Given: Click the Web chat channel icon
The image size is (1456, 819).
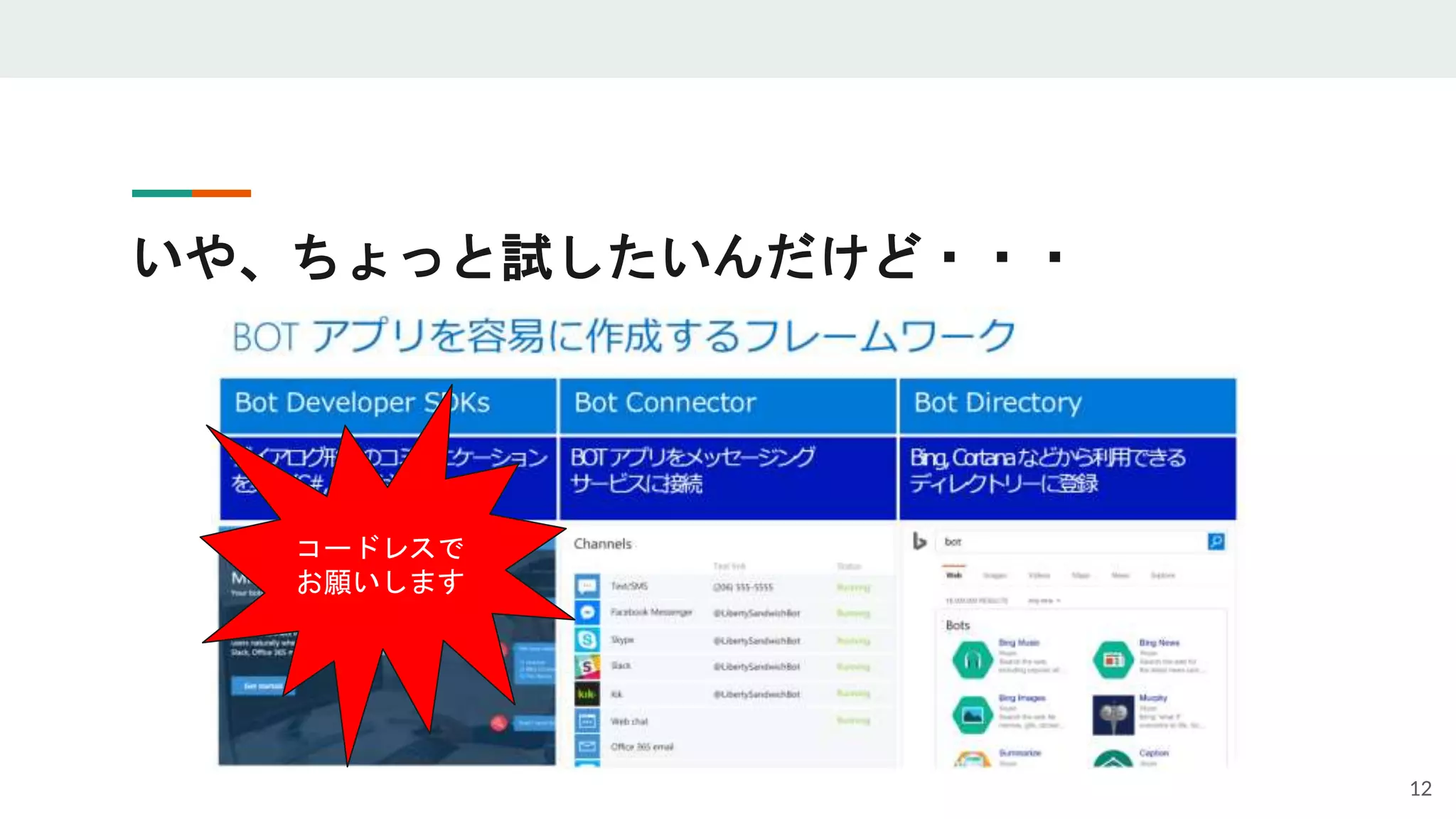Looking at the screenshot, I should pyautogui.click(x=587, y=721).
